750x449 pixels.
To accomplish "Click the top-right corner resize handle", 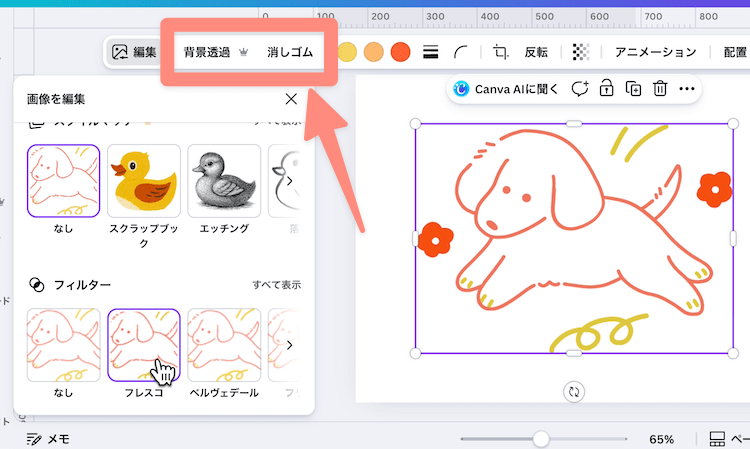I will (x=733, y=124).
